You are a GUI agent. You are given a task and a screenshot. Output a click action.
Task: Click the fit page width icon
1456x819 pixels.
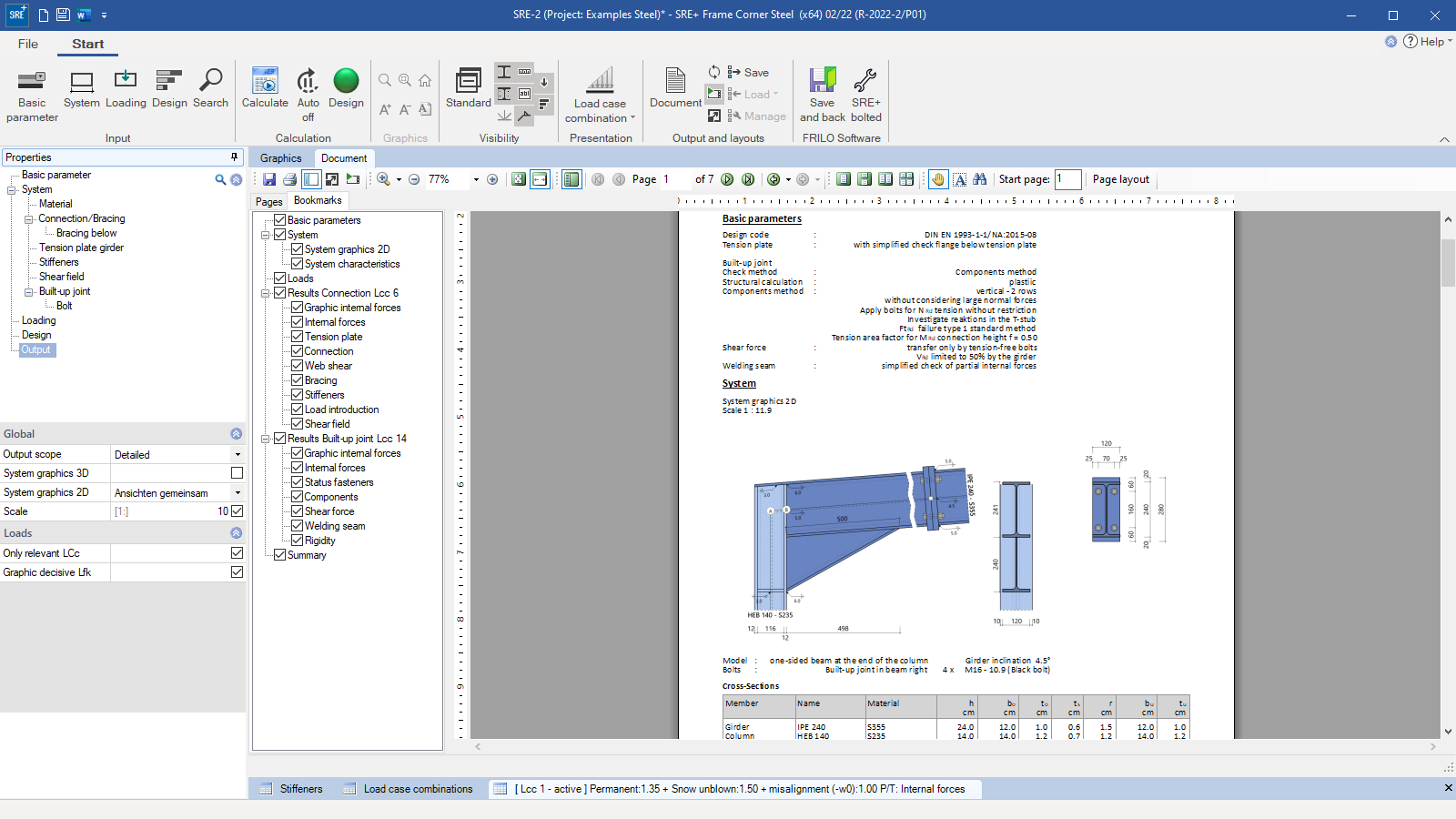(x=541, y=179)
